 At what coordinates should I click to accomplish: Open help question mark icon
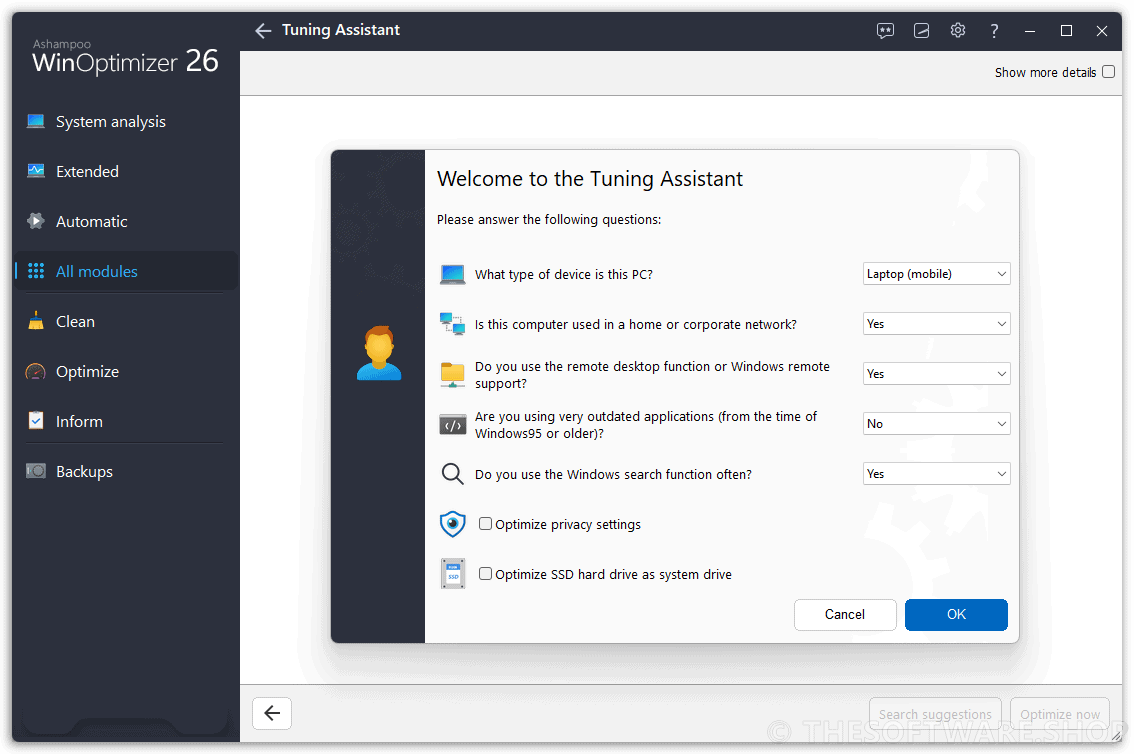(994, 30)
